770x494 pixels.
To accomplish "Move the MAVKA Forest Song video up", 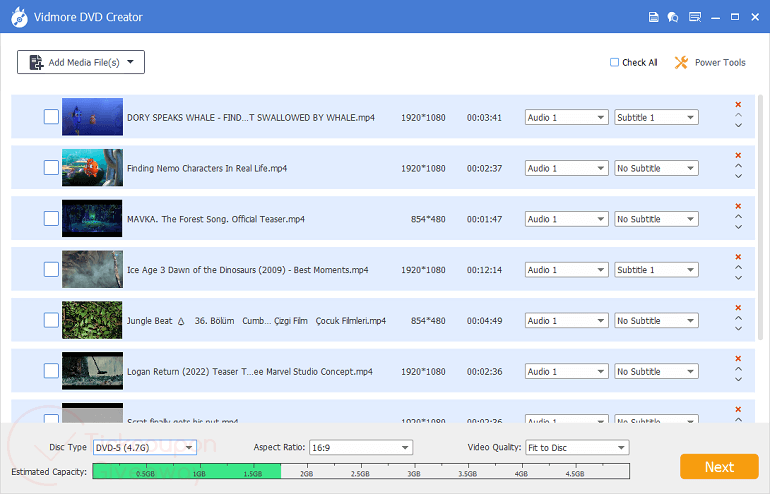I will 738,217.
